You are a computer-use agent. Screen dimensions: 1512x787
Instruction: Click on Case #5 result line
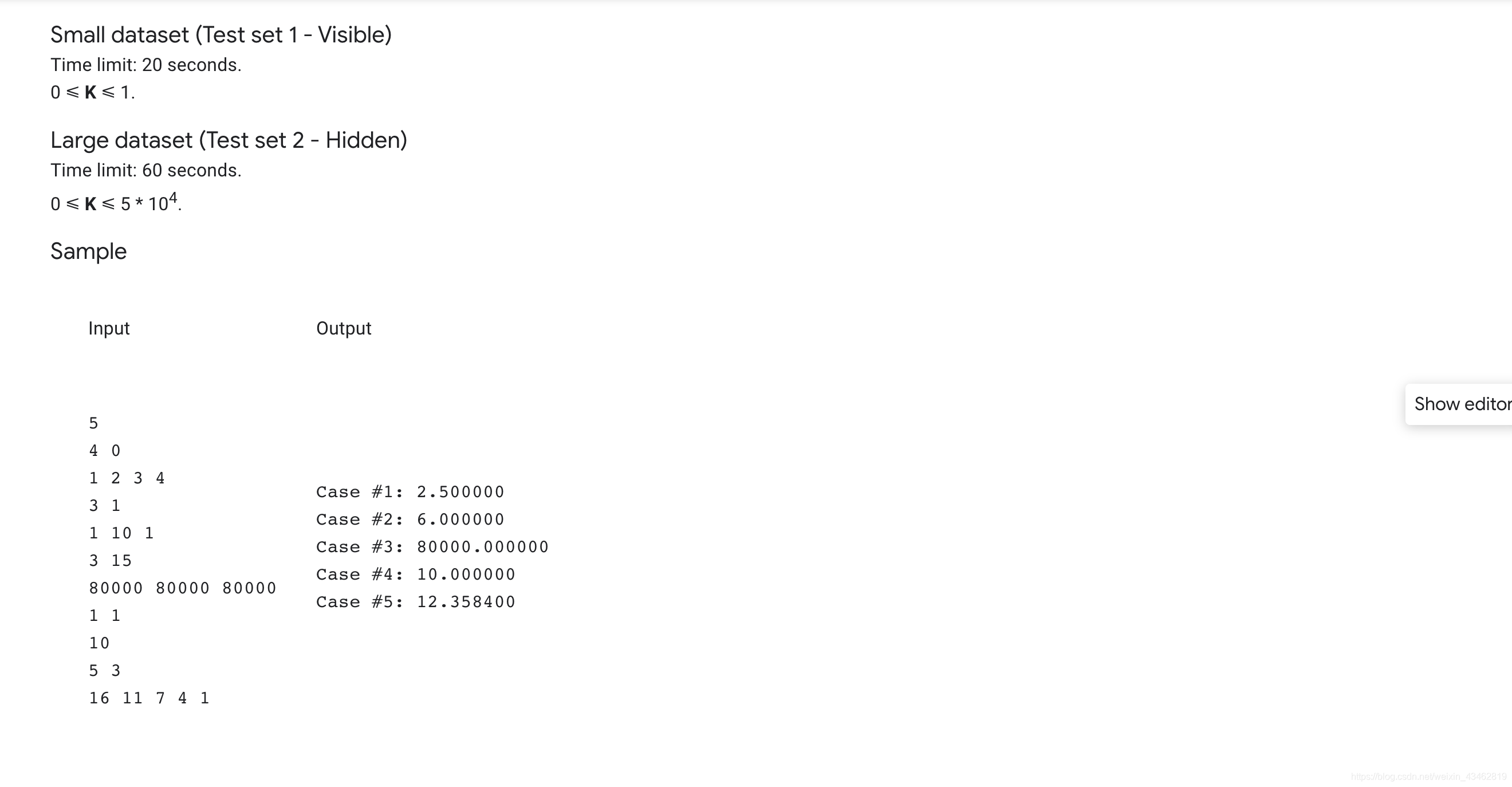pyautogui.click(x=417, y=600)
